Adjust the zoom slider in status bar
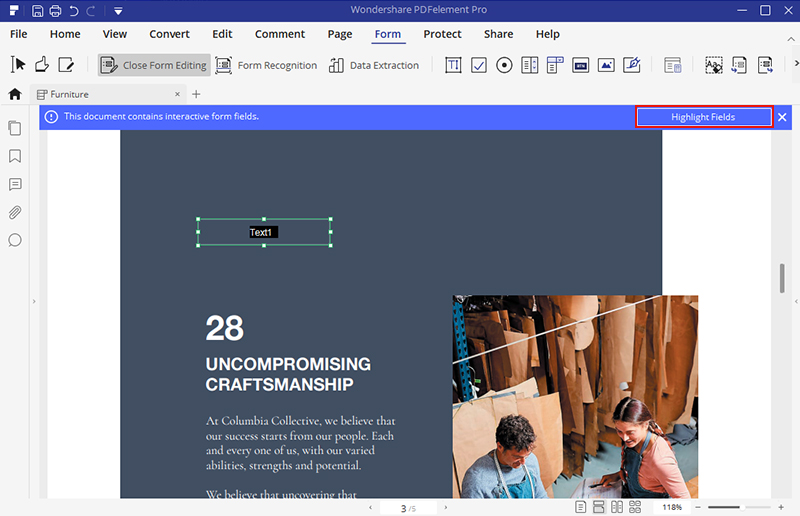The width and height of the screenshot is (800, 516). point(742,508)
